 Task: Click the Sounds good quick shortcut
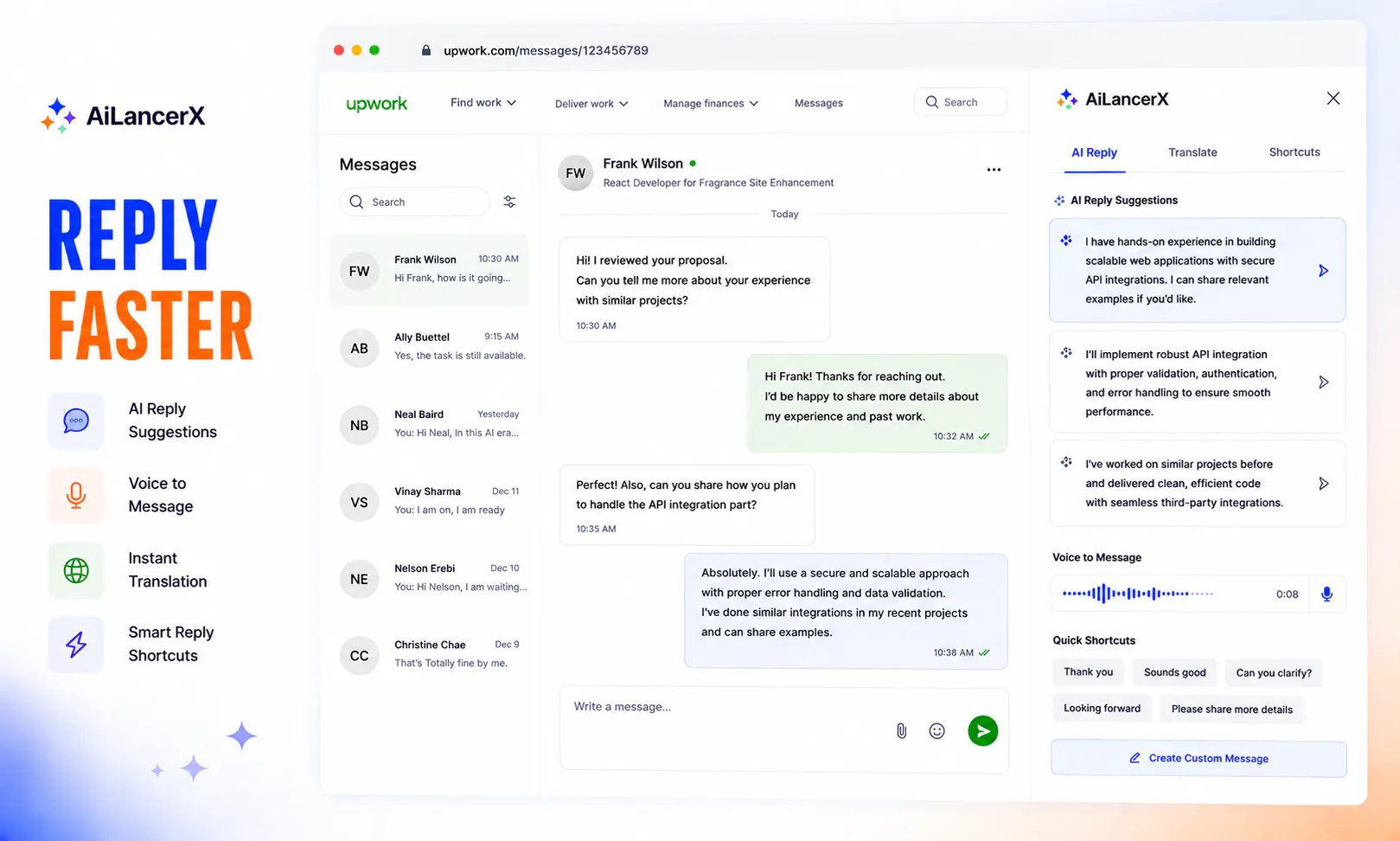[x=1174, y=672]
